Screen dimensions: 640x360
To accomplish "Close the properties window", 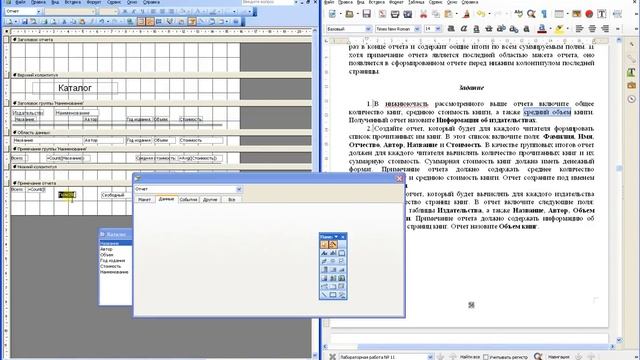I will 399,178.
